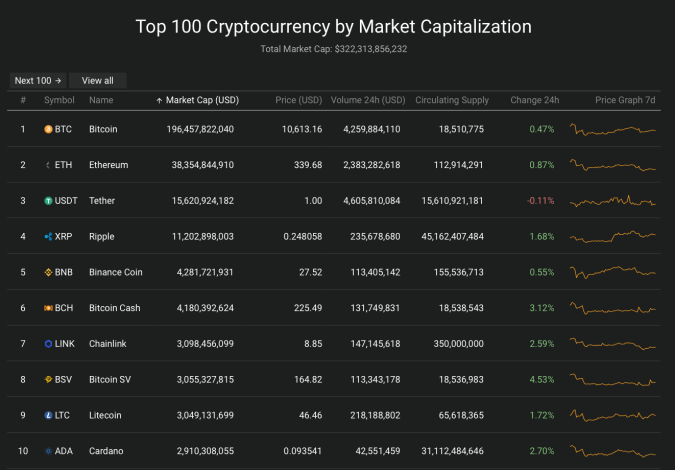Screen dimensions: 675x470
Task: Open the Bitcoin Cash name link
Action: (115, 308)
